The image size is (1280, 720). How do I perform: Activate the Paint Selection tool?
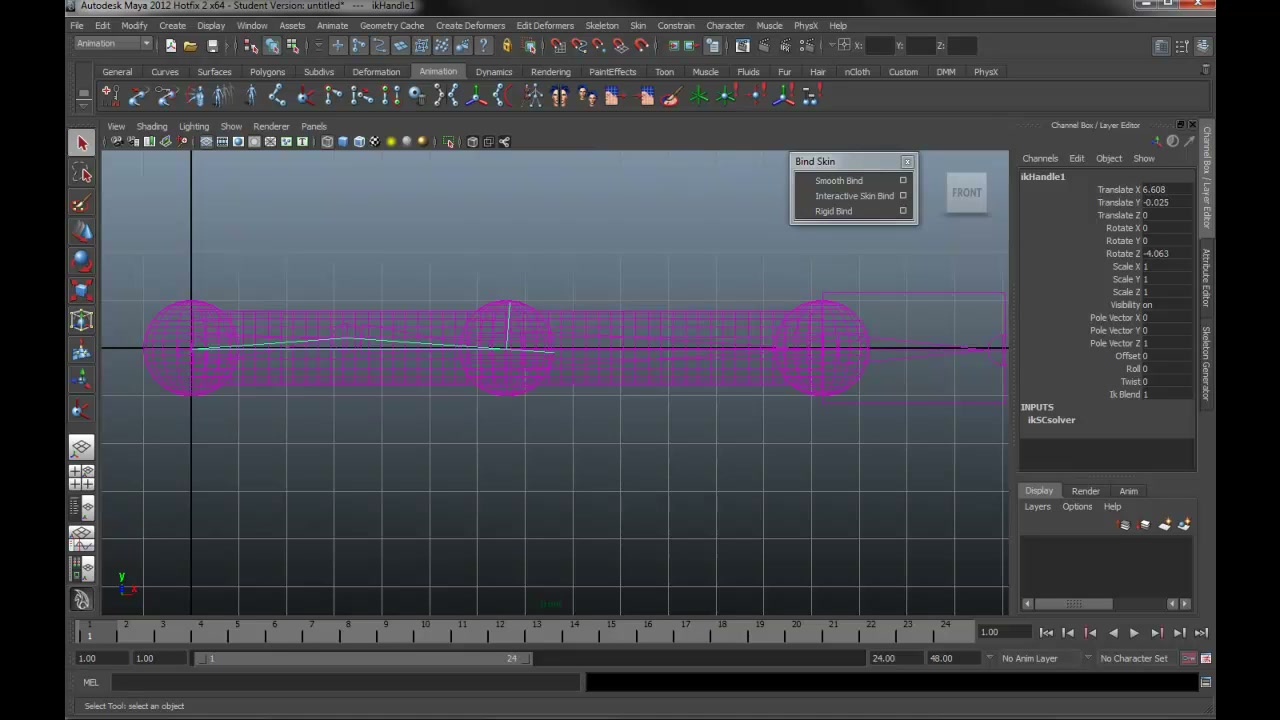pyautogui.click(x=82, y=203)
